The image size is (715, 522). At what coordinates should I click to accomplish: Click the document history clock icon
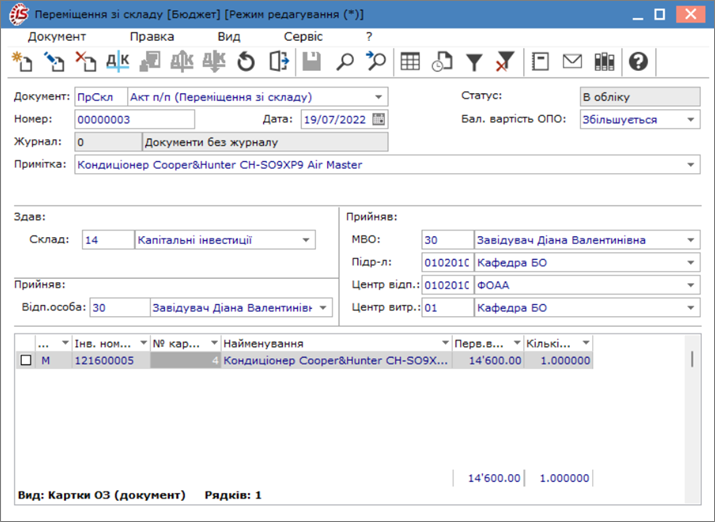[x=442, y=62]
